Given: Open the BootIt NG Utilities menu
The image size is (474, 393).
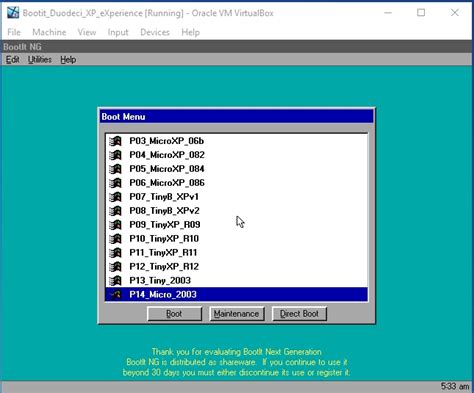Looking at the screenshot, I should pos(40,60).
